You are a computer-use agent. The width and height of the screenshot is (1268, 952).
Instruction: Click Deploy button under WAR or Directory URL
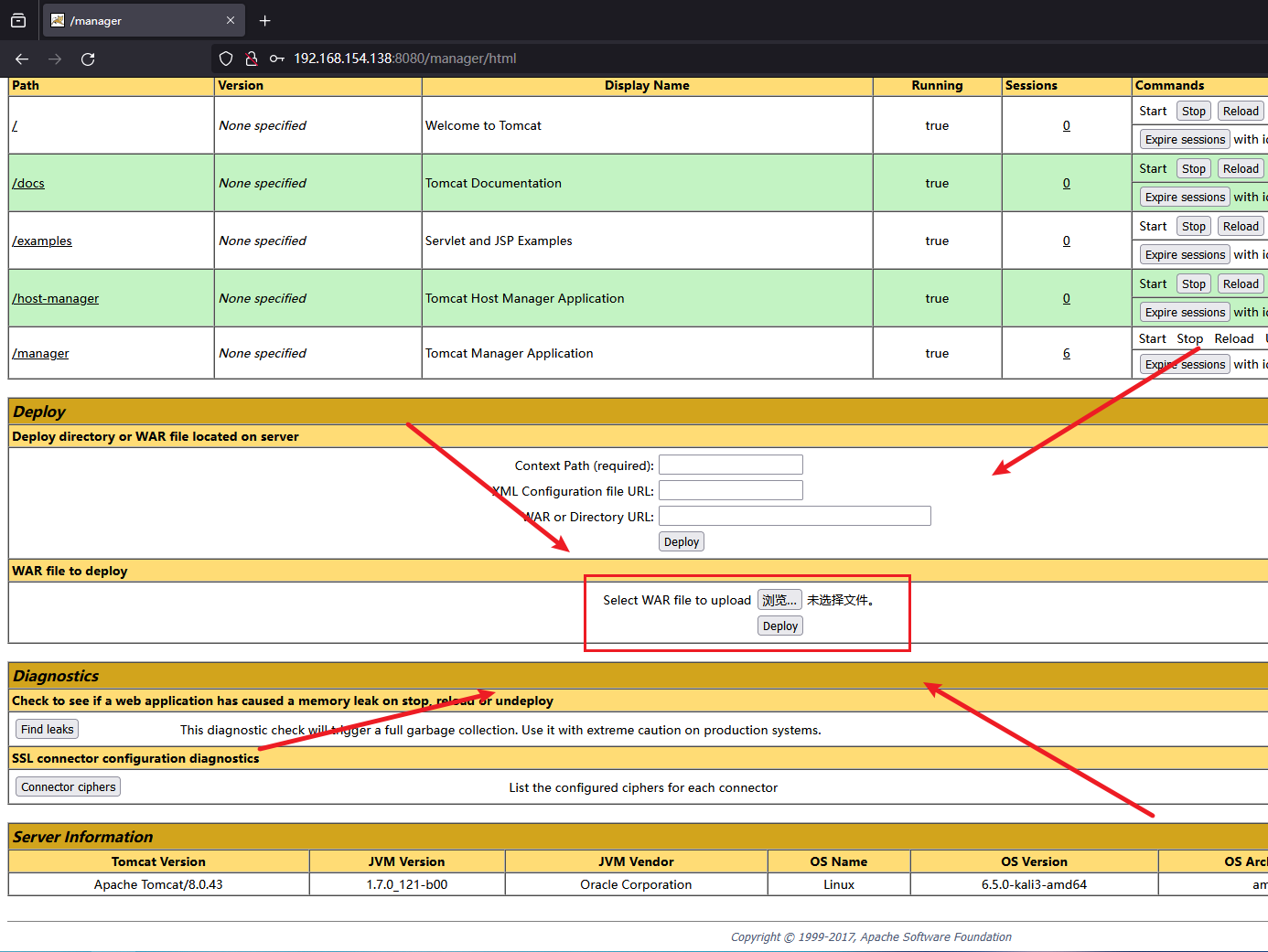[682, 541]
